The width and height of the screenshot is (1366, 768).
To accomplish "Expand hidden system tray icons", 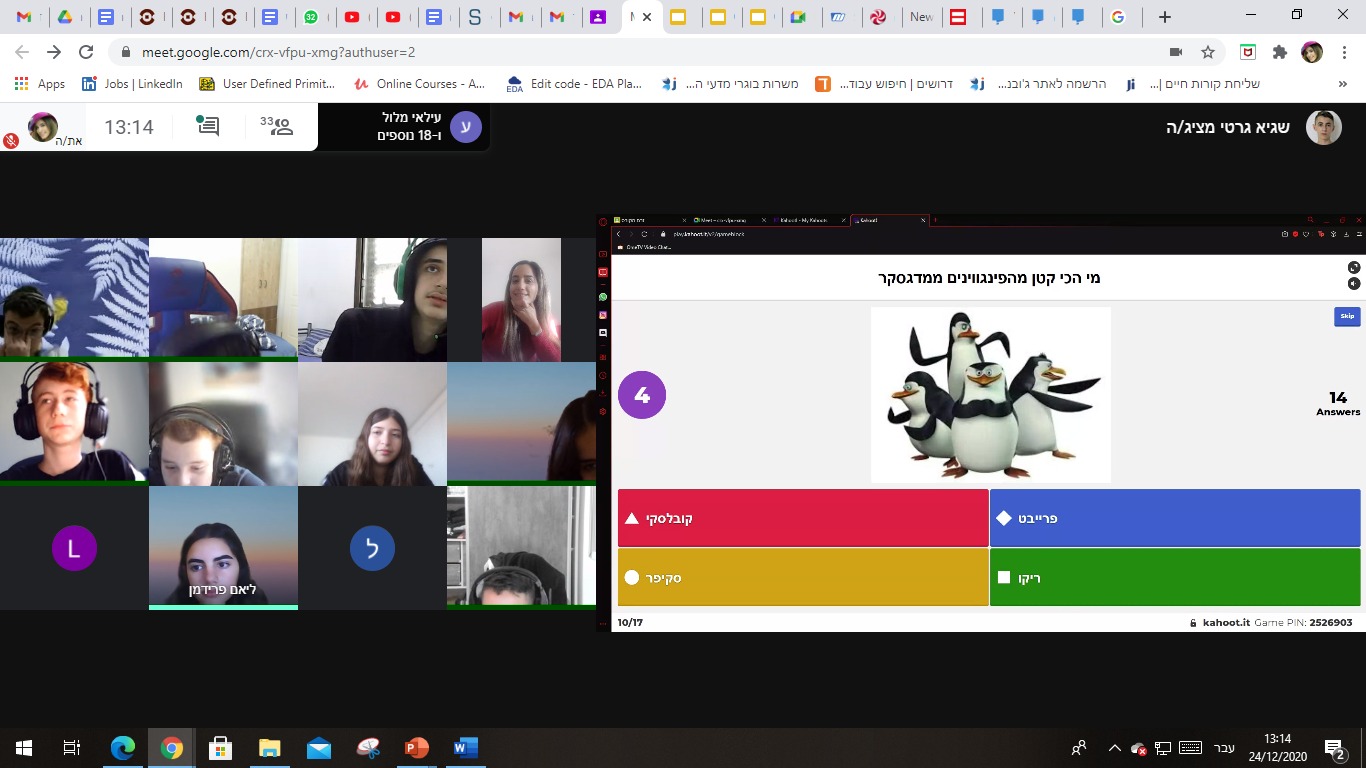I will point(1114,747).
